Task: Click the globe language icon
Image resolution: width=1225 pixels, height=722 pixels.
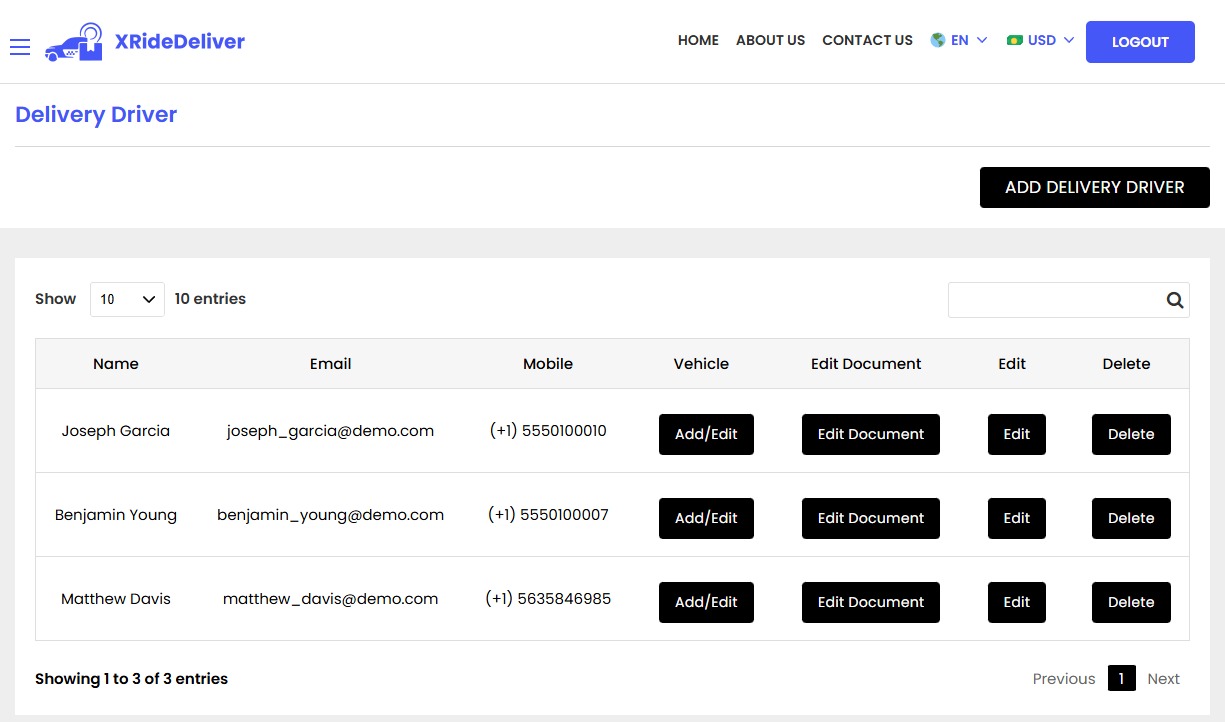Action: click(938, 41)
